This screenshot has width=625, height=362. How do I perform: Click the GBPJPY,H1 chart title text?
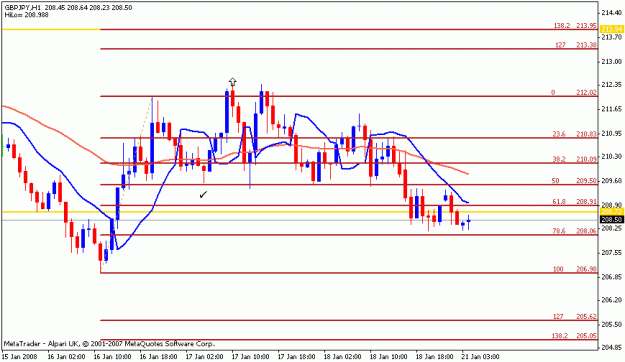click(24, 8)
